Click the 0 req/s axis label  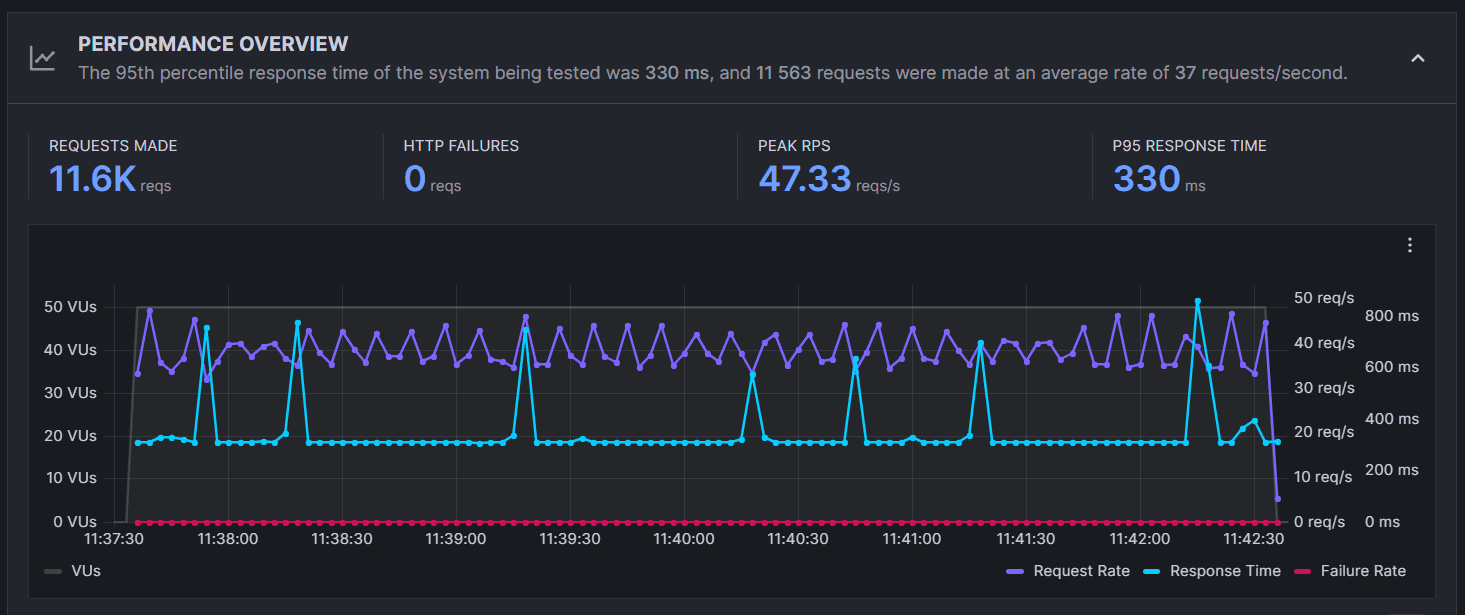(x=1323, y=522)
